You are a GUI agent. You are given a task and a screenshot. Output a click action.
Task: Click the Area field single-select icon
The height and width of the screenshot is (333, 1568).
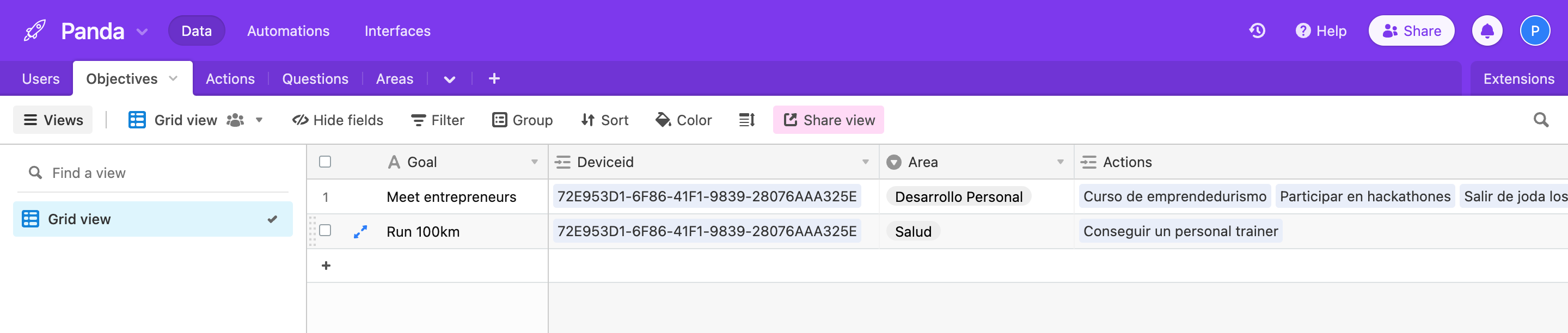(x=893, y=162)
